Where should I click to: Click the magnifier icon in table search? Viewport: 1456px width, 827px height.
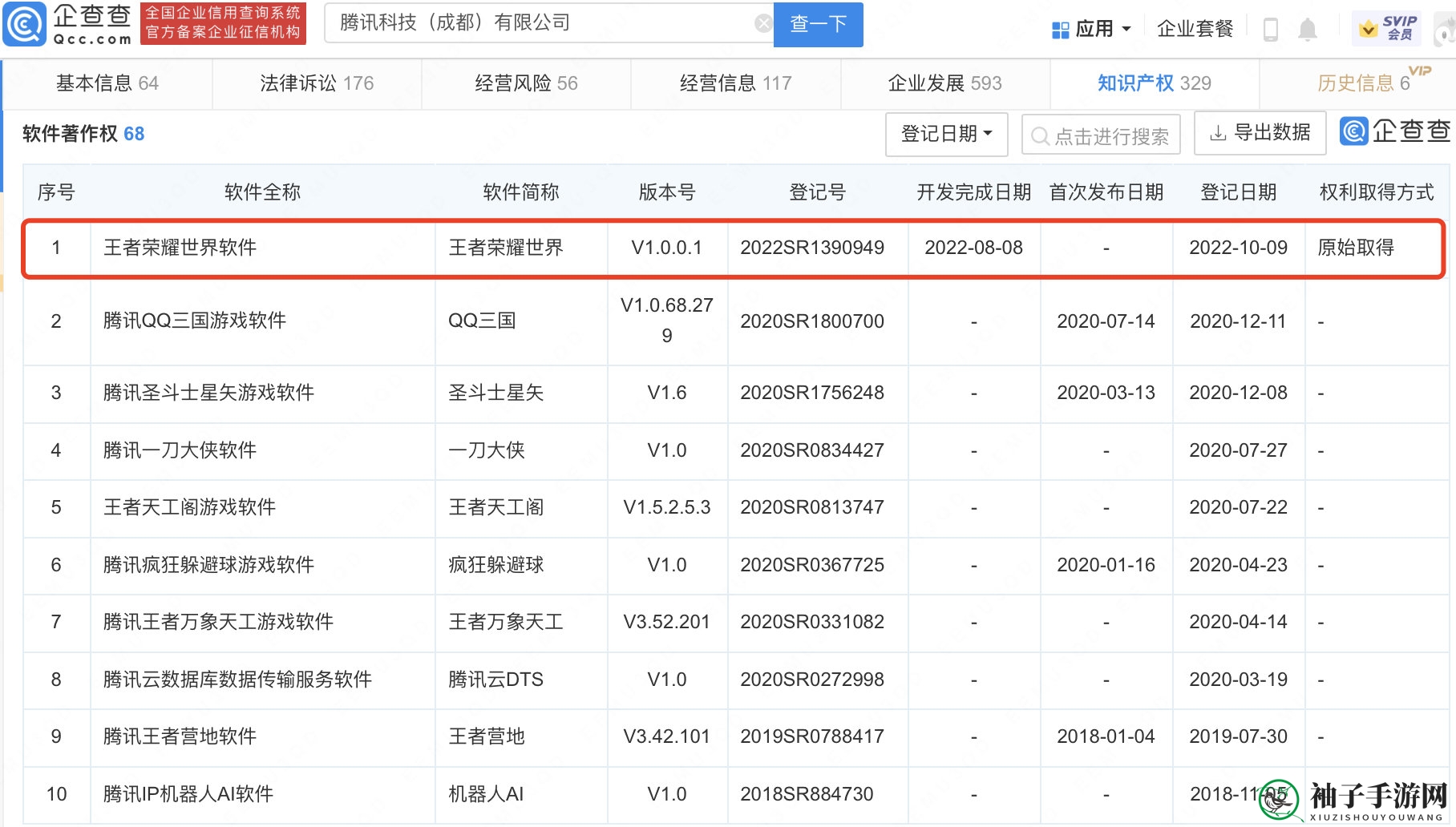(1040, 136)
